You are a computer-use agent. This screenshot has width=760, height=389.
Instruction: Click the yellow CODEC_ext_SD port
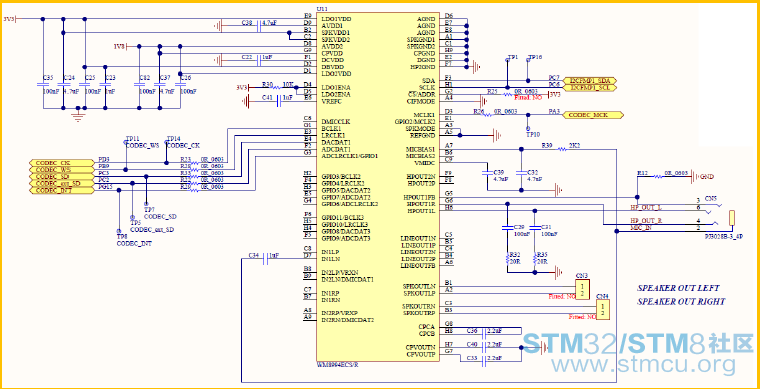point(61,184)
